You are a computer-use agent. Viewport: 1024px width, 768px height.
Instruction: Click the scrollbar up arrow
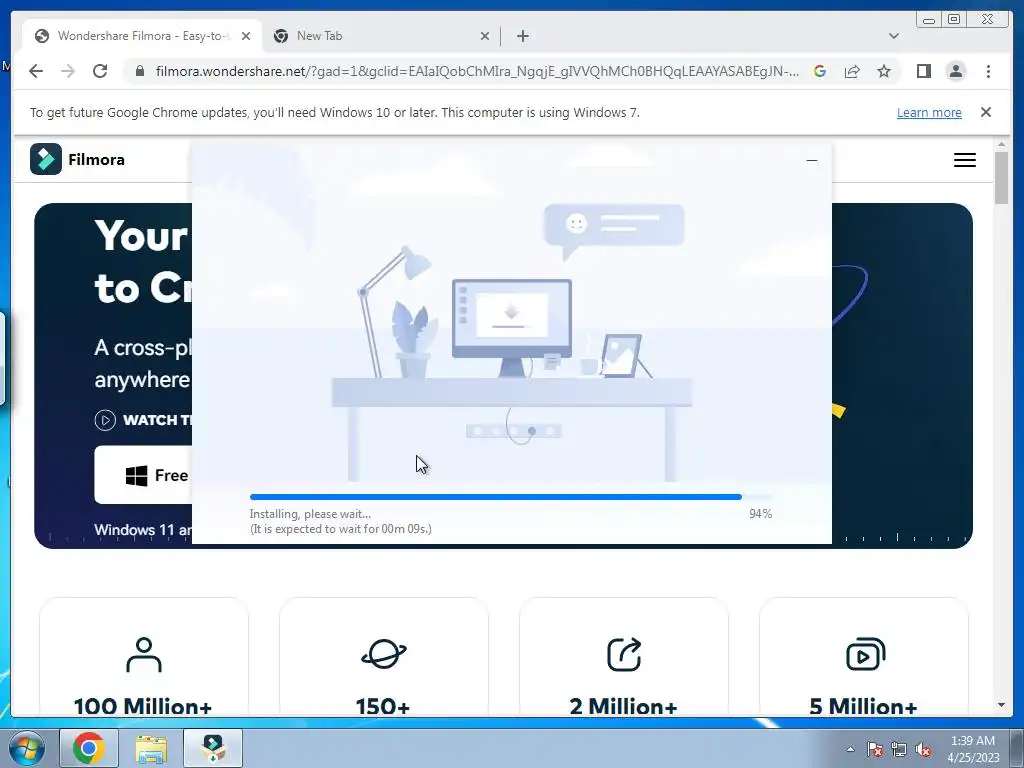tap(1001, 144)
